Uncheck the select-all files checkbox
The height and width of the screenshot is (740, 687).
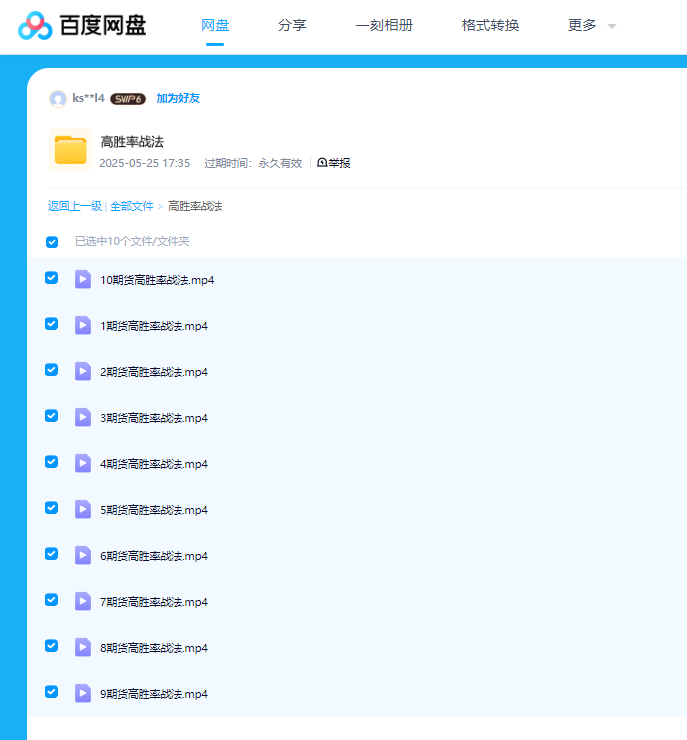tap(52, 242)
